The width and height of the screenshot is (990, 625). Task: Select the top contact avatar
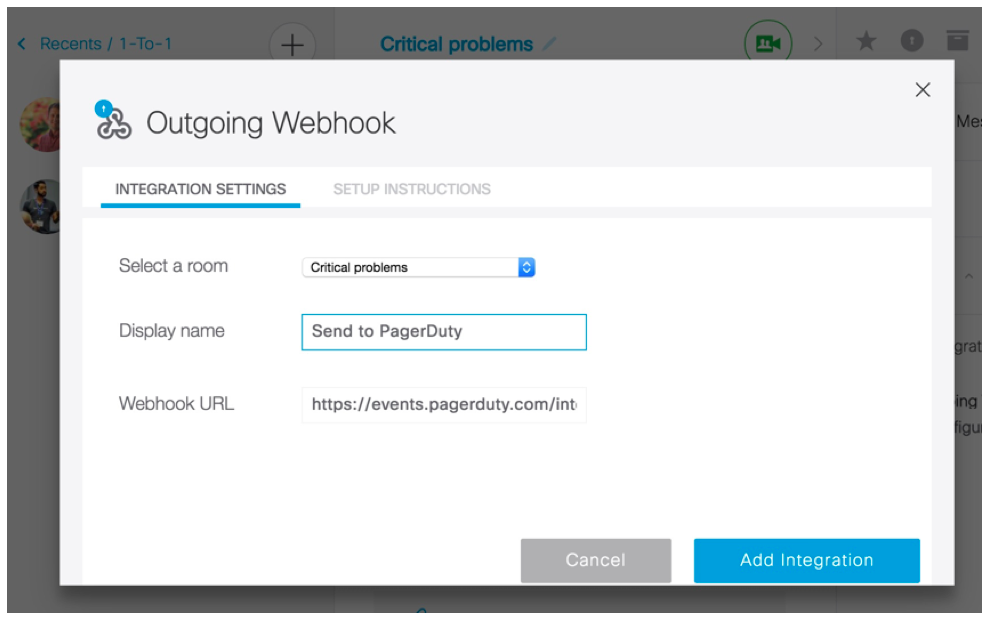41,125
